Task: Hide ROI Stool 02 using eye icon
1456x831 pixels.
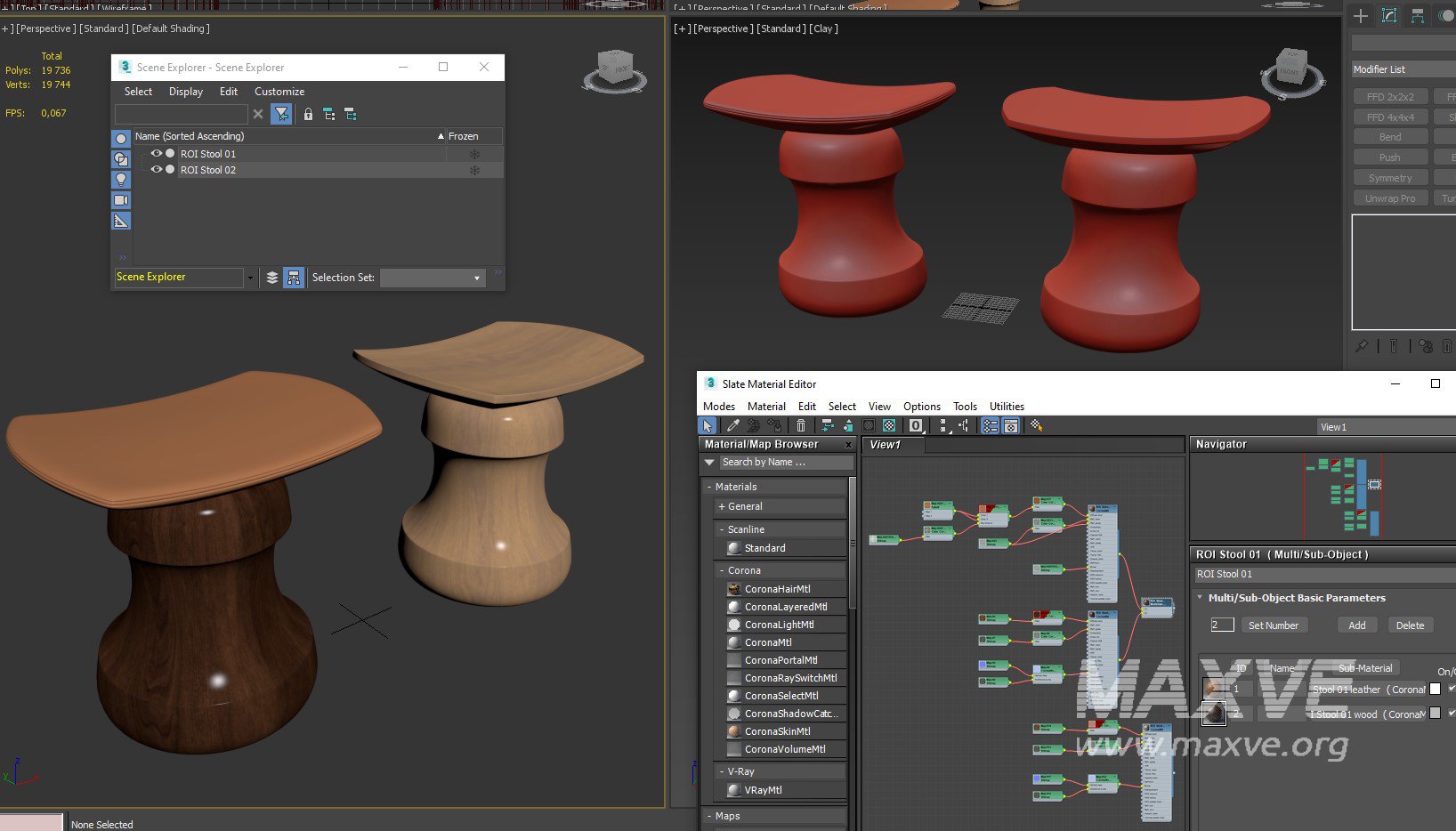Action: (157, 170)
